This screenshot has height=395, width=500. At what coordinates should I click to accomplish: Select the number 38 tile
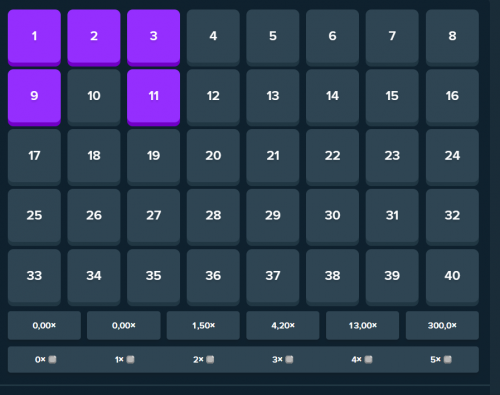pyautogui.click(x=332, y=277)
